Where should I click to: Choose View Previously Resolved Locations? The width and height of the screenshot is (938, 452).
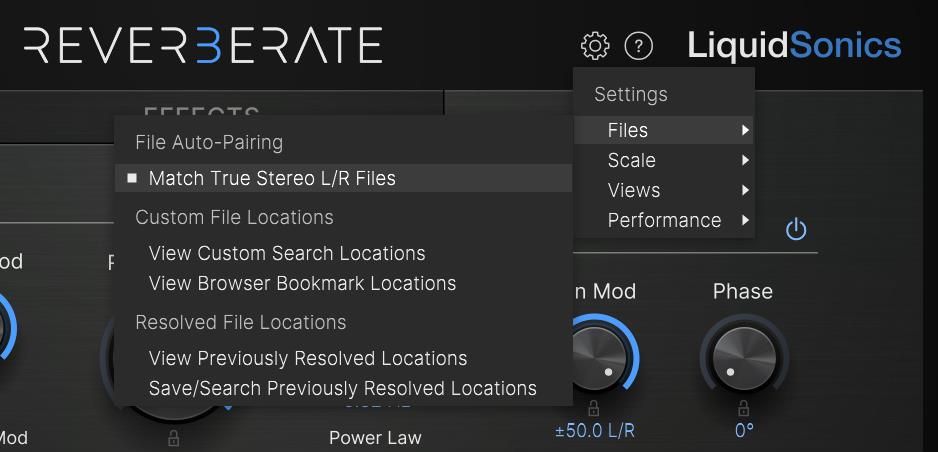343,359
